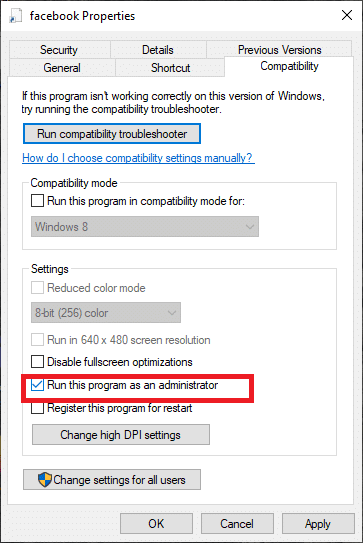Image resolution: width=363 pixels, height=543 pixels.
Task: Click Run compatibility troubleshooter button
Action: (112, 134)
